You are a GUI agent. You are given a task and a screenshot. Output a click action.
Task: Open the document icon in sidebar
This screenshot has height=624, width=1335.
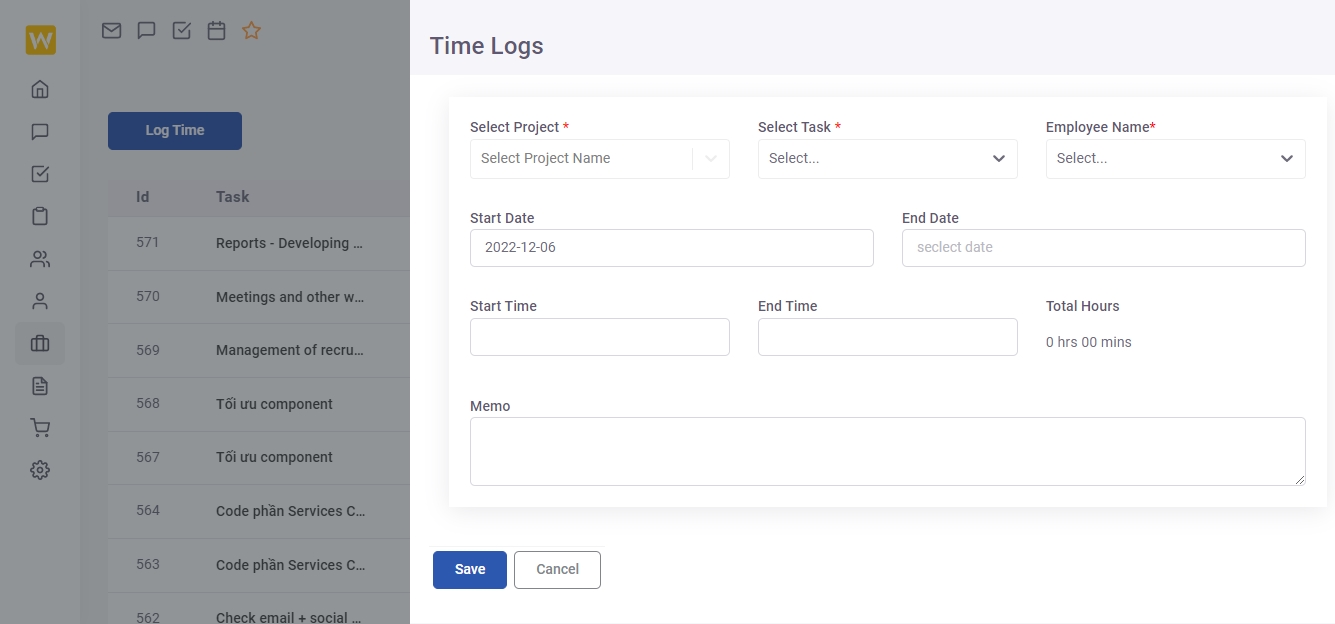click(x=40, y=386)
